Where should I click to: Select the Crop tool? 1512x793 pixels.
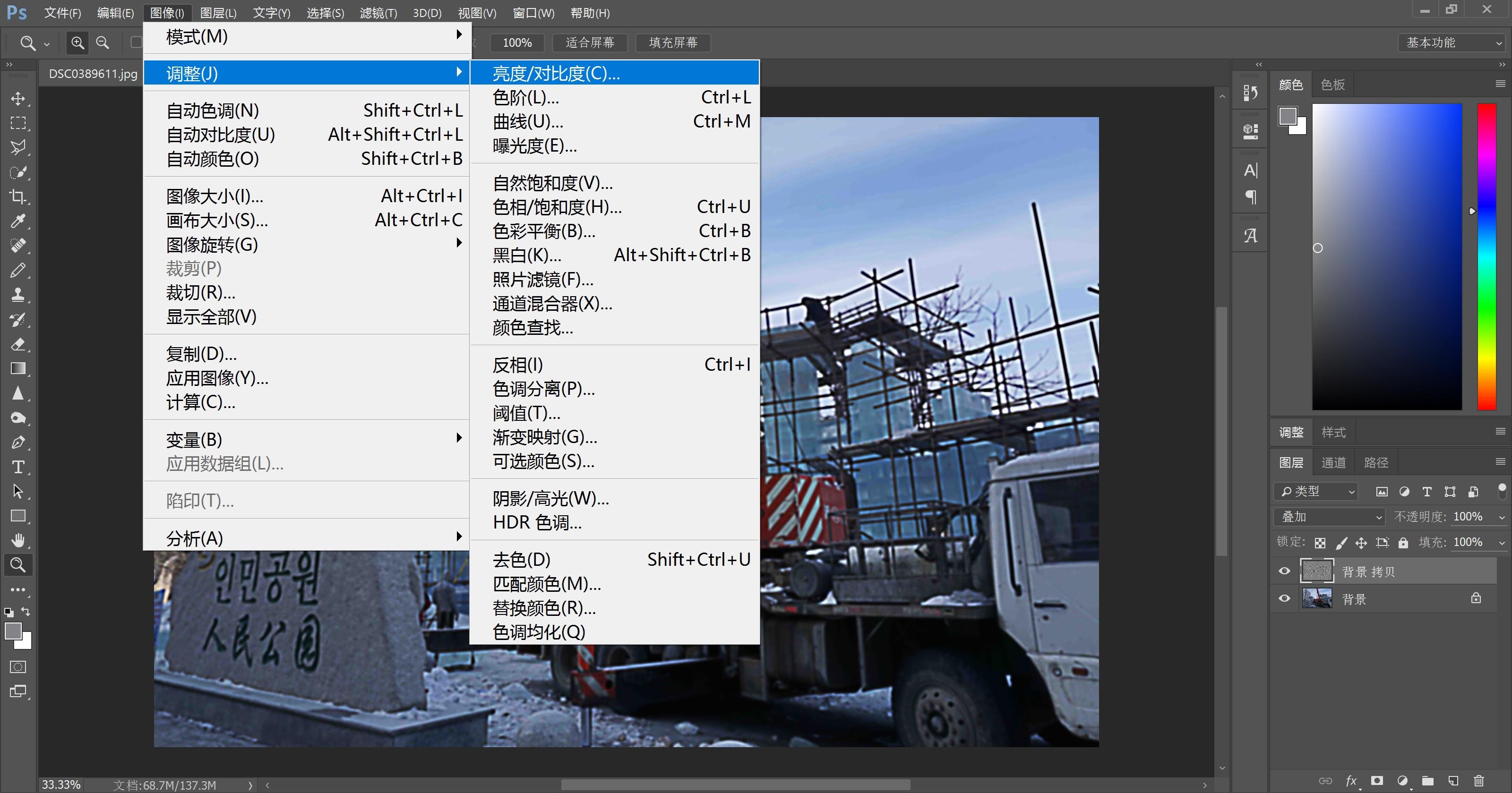click(17, 196)
